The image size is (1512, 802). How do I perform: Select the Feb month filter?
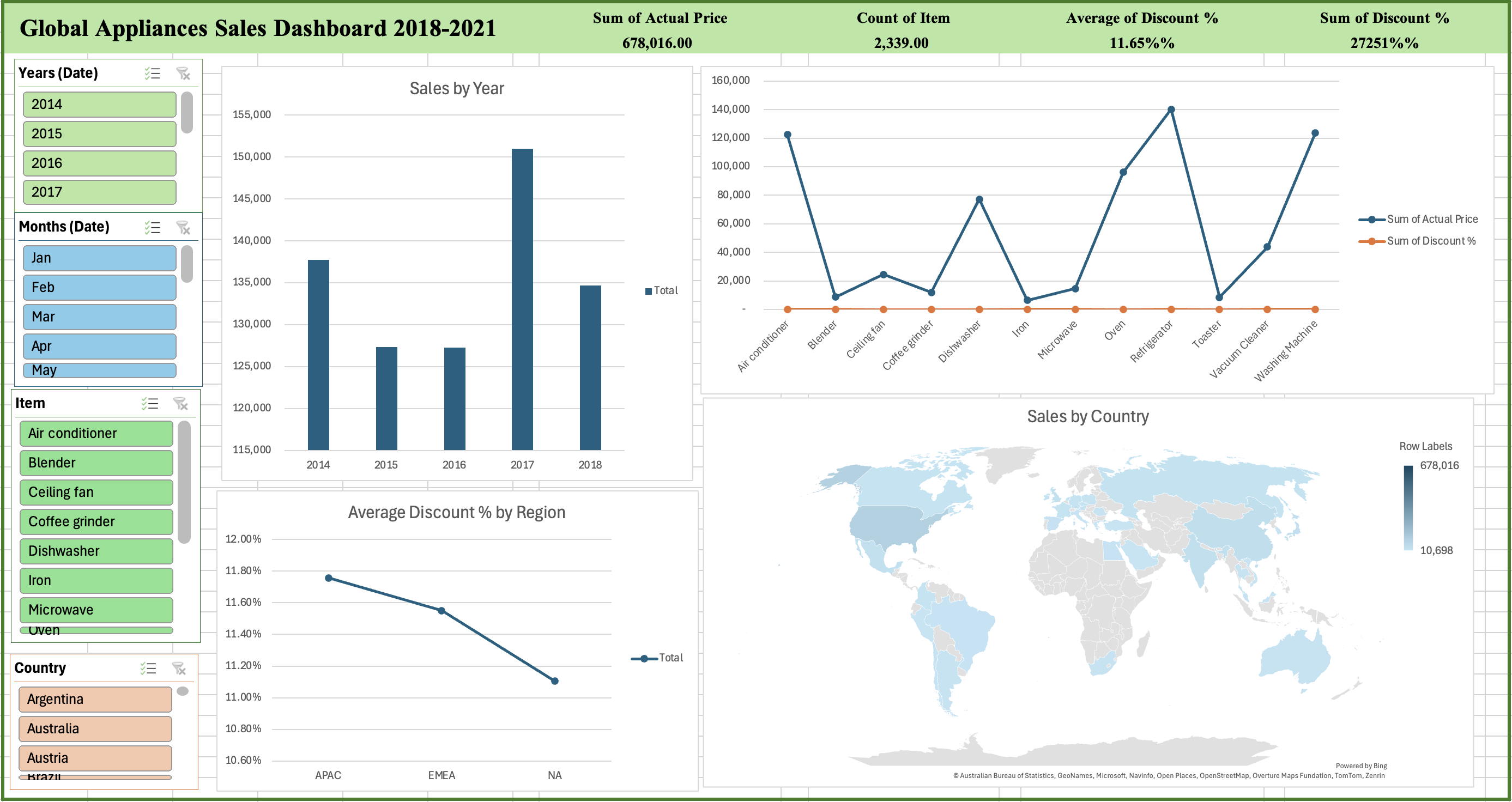click(x=100, y=288)
